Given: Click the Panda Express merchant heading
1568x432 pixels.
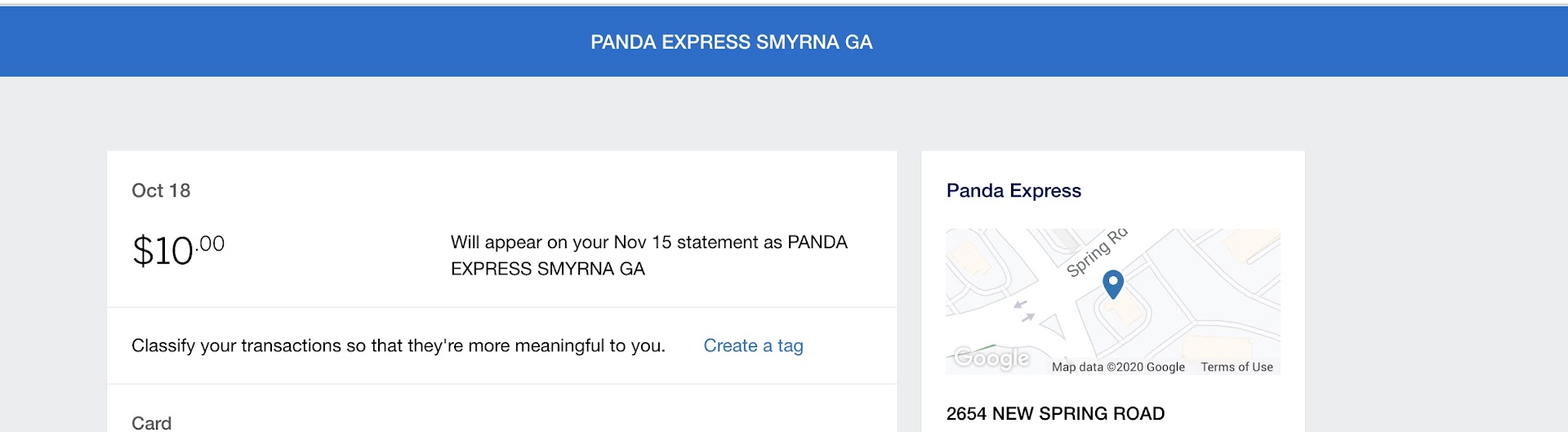Looking at the screenshot, I should point(1013,191).
